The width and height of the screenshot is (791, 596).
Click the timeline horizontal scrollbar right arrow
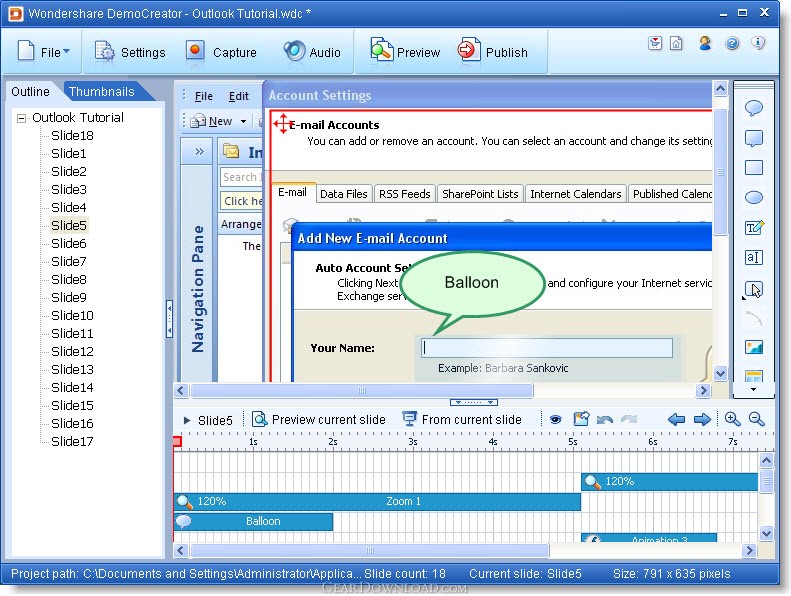749,551
